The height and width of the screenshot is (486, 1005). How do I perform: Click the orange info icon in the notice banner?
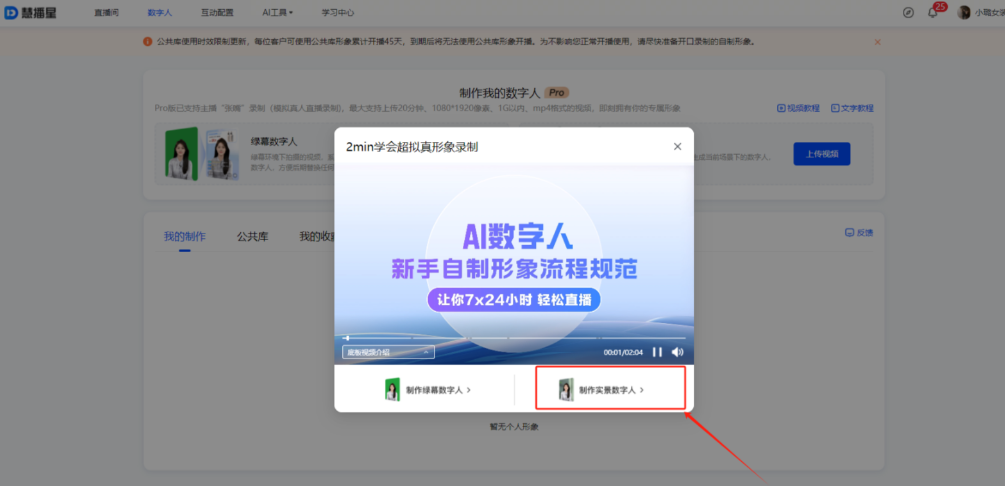(147, 42)
